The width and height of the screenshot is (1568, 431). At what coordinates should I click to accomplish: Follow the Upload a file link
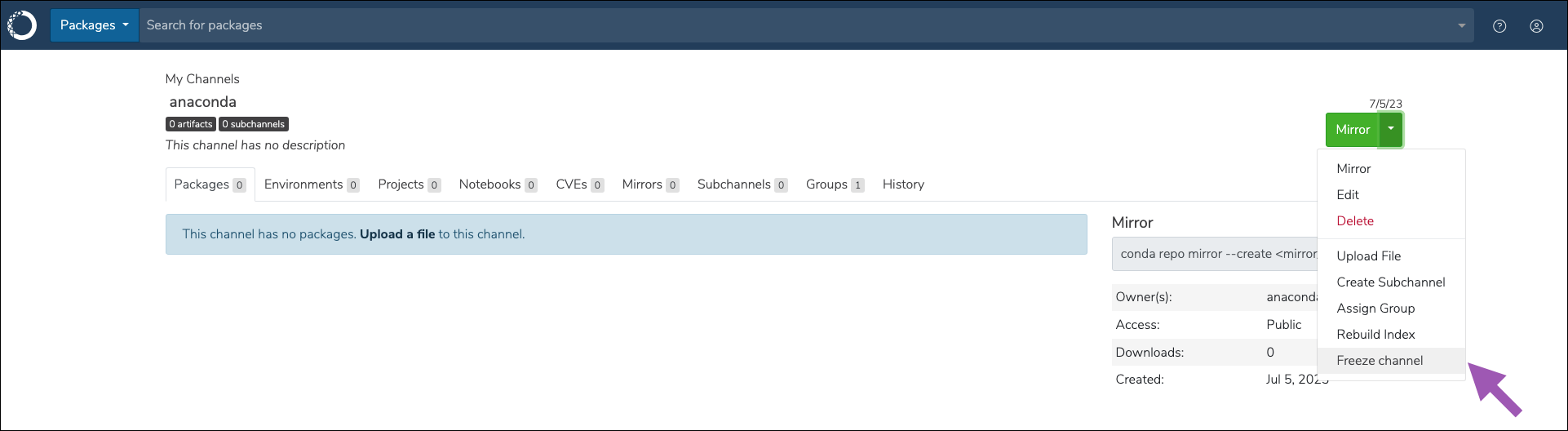point(397,234)
